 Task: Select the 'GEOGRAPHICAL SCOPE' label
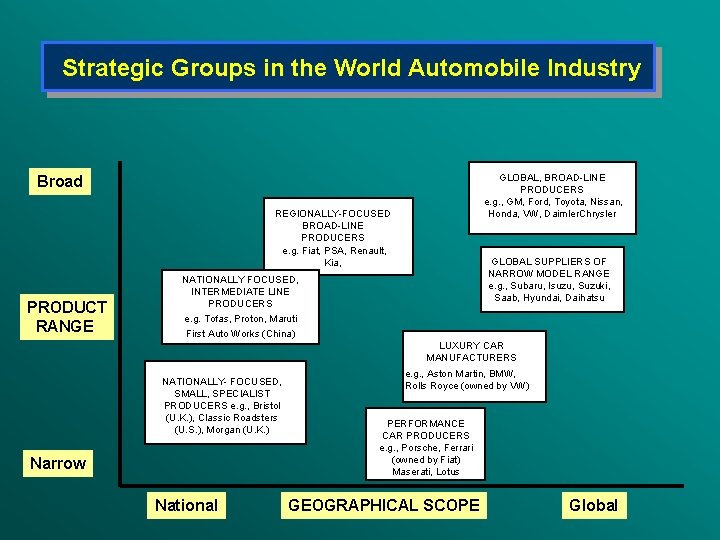click(384, 506)
